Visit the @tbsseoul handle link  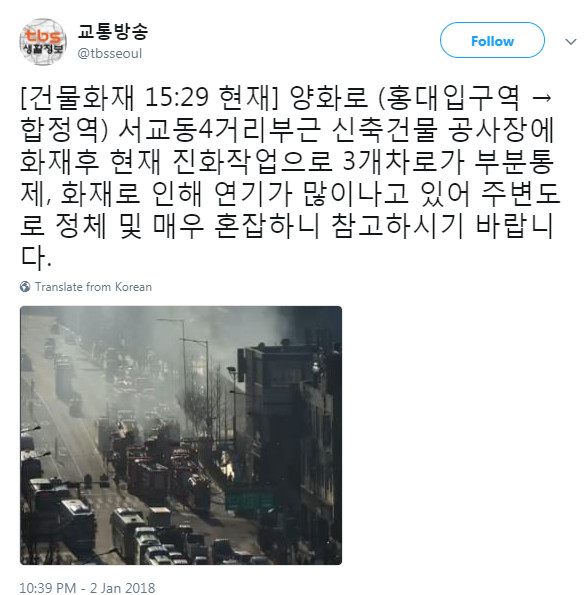pyautogui.click(x=110, y=54)
